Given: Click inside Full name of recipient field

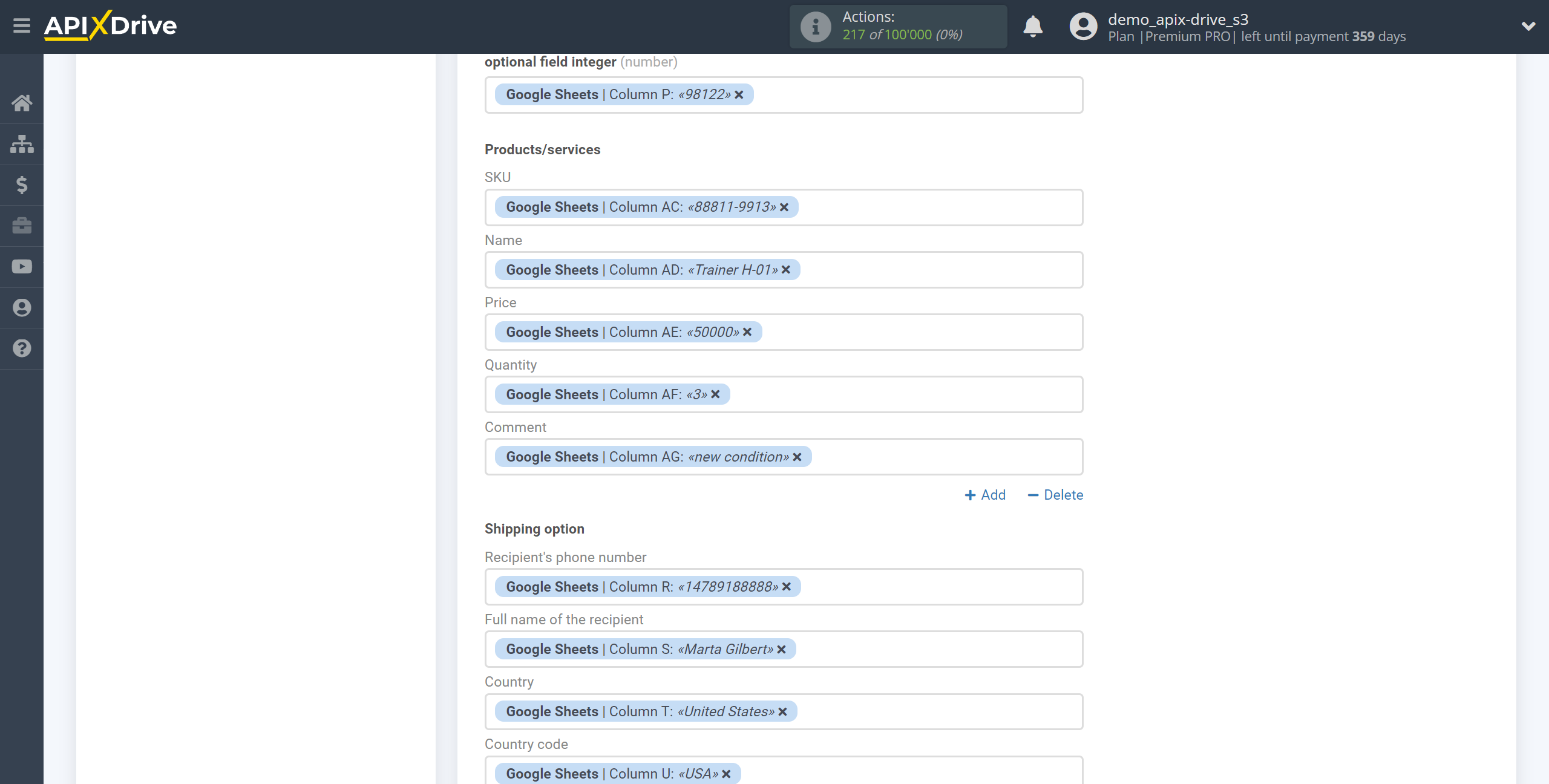Looking at the screenshot, I should [784, 649].
